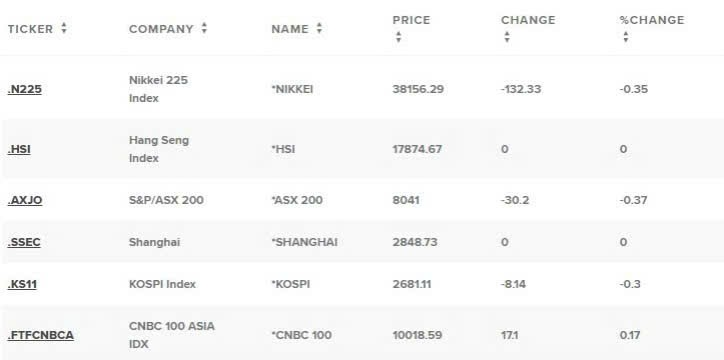Click the PRICE column header text
The width and height of the screenshot is (724, 360).
pyautogui.click(x=411, y=20)
